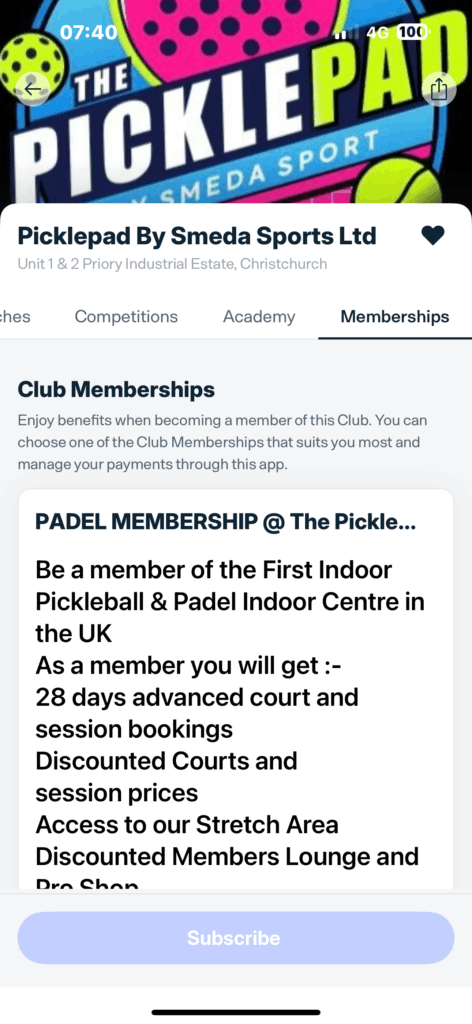Toggle the favorite heart icon
Viewport: 472px width, 1024px height.
point(433,236)
